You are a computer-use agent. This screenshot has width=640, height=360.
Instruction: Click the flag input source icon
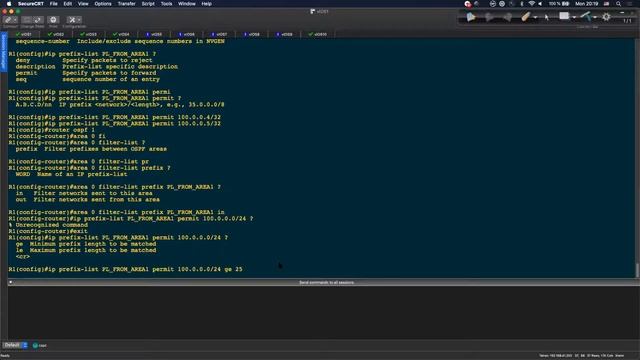point(607,4)
